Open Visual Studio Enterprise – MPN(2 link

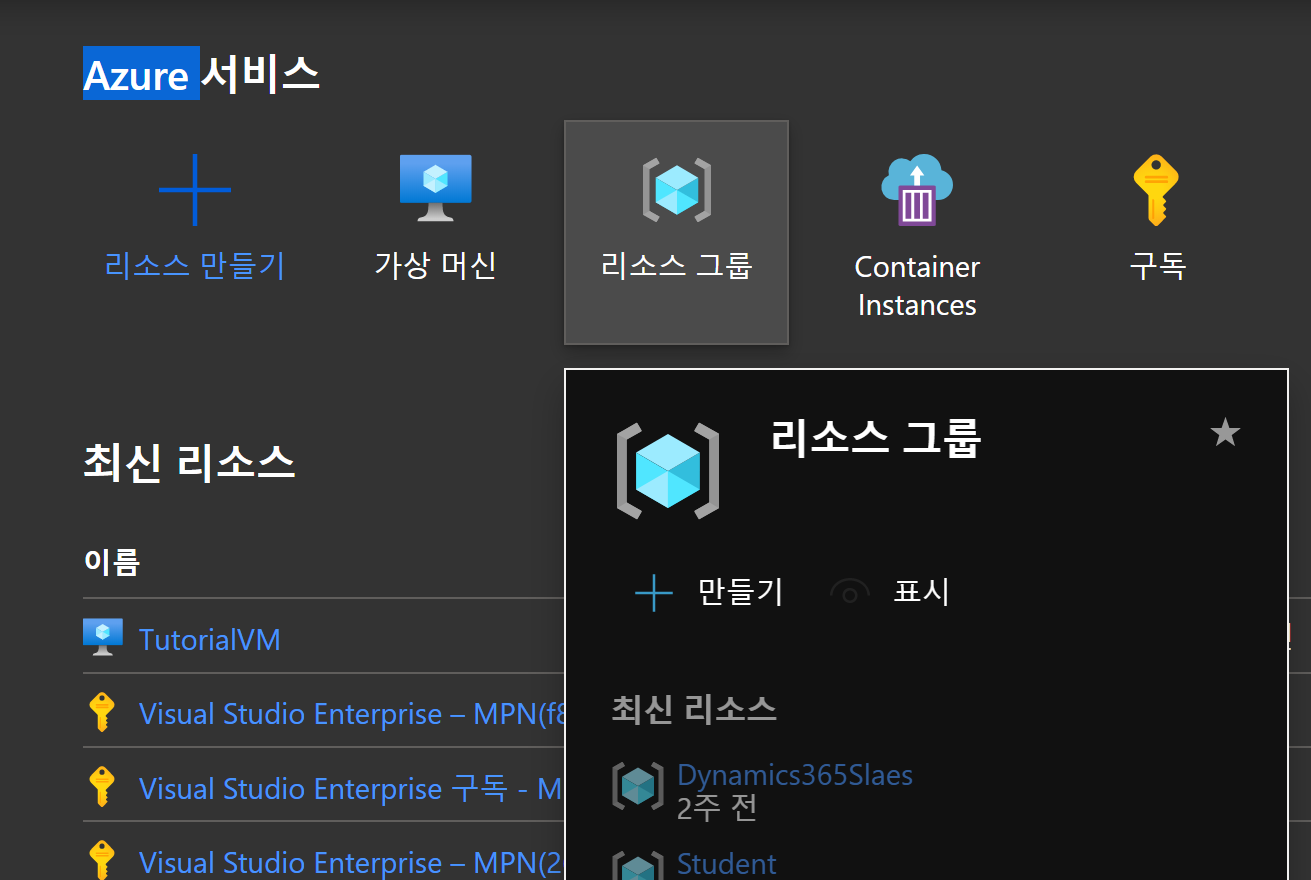point(351,862)
